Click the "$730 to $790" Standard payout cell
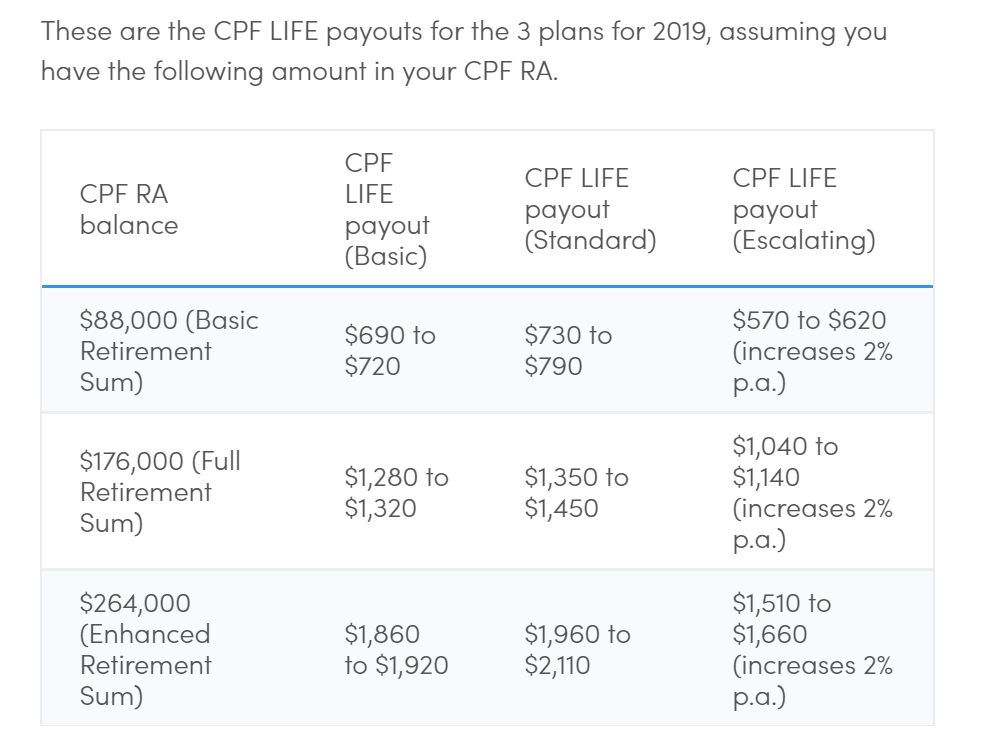 (x=568, y=351)
